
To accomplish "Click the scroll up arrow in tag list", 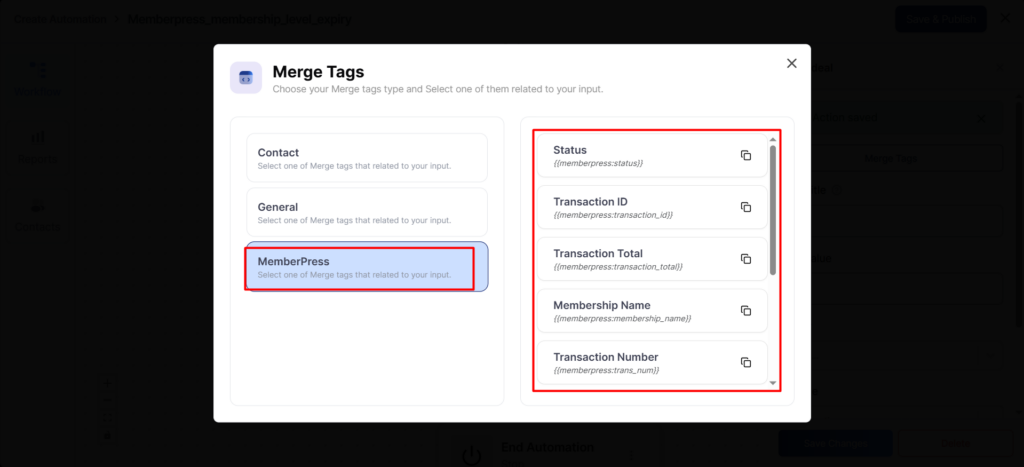I will (772, 139).
